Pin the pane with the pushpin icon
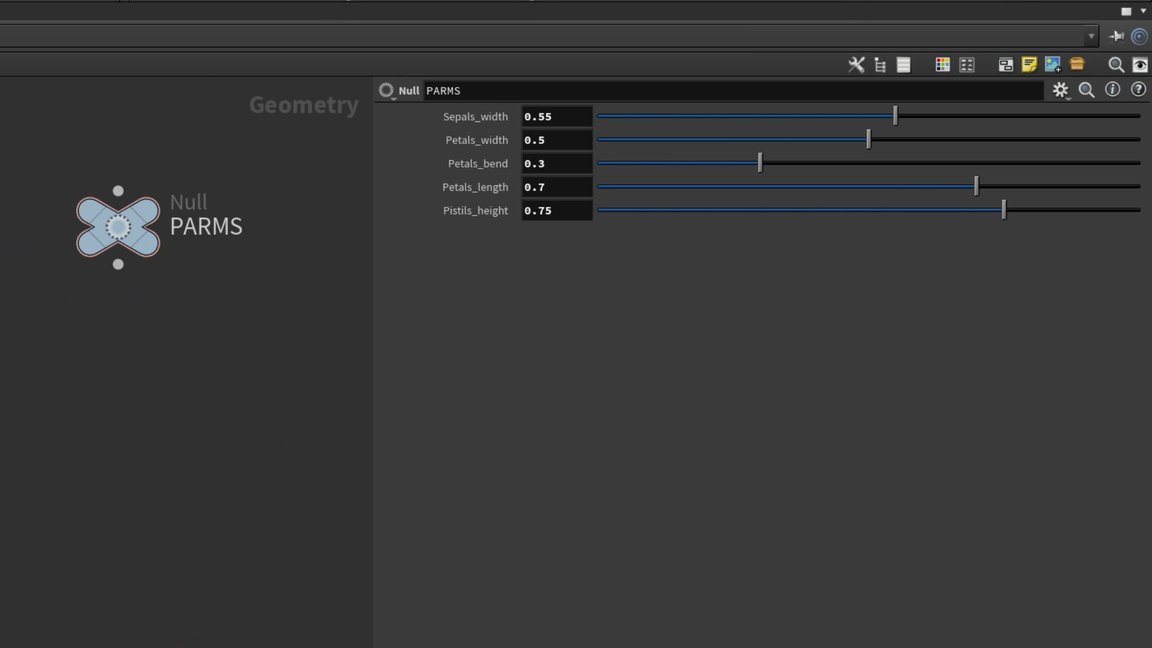Image resolution: width=1152 pixels, height=648 pixels. (1117, 36)
